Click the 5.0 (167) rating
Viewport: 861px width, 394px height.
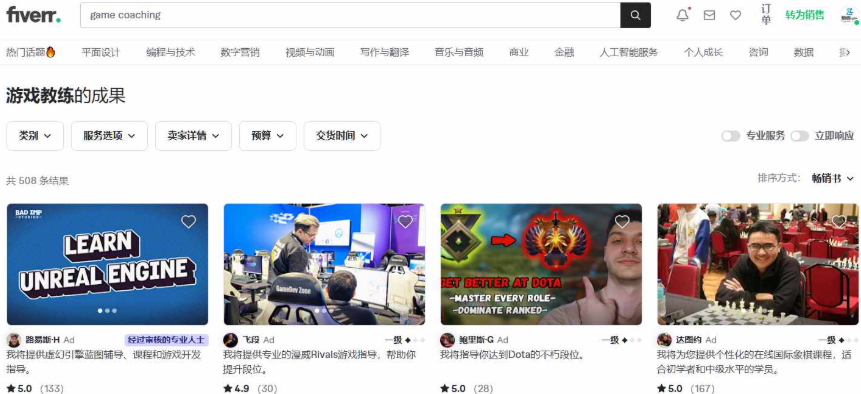686,389
